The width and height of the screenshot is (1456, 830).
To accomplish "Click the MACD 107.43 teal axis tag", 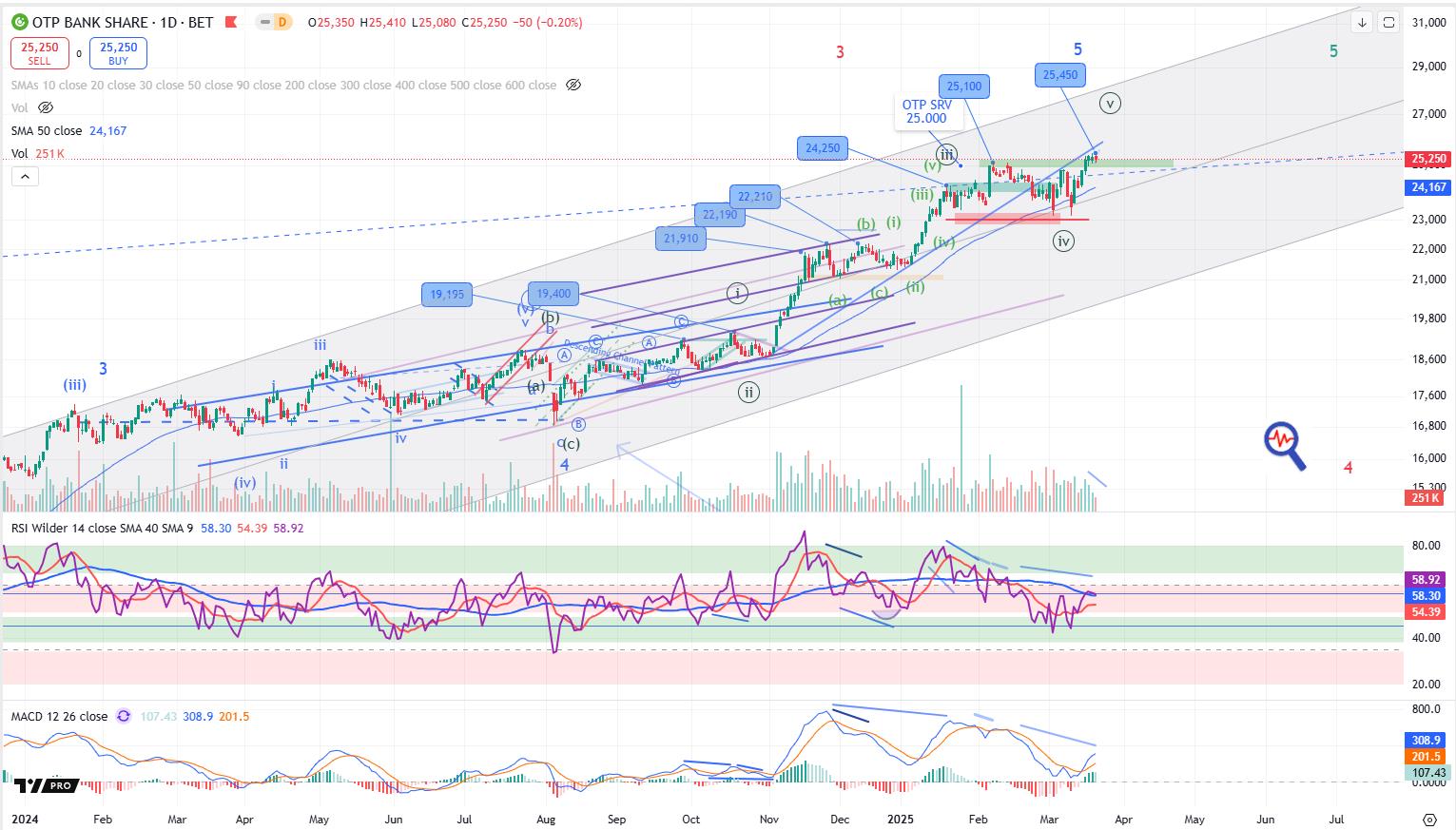I will (1427, 773).
